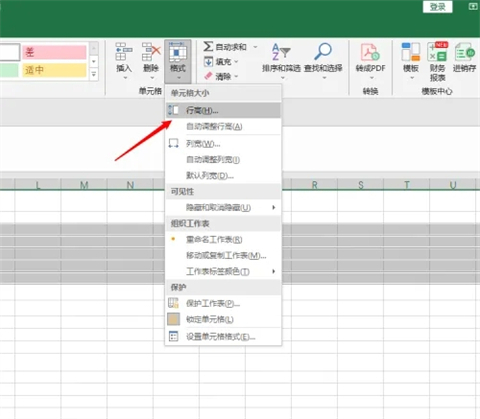The width and height of the screenshot is (480, 419).
Task: Select column U header
Action: coord(453,184)
